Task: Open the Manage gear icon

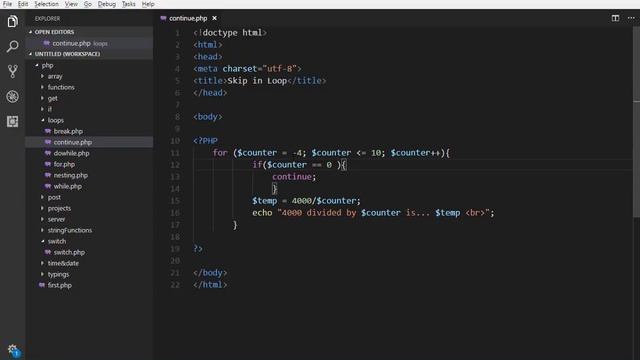Action: pyautogui.click(x=13, y=350)
